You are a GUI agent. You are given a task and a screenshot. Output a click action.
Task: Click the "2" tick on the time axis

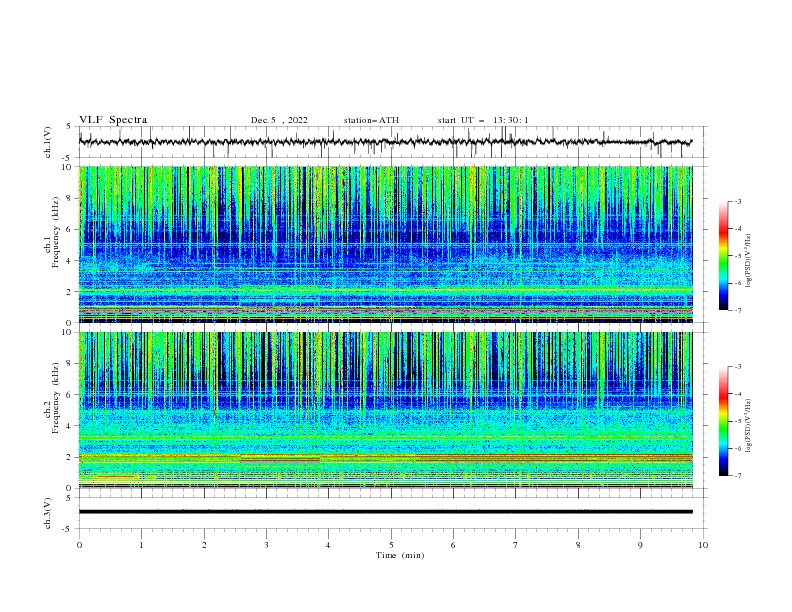point(204,545)
